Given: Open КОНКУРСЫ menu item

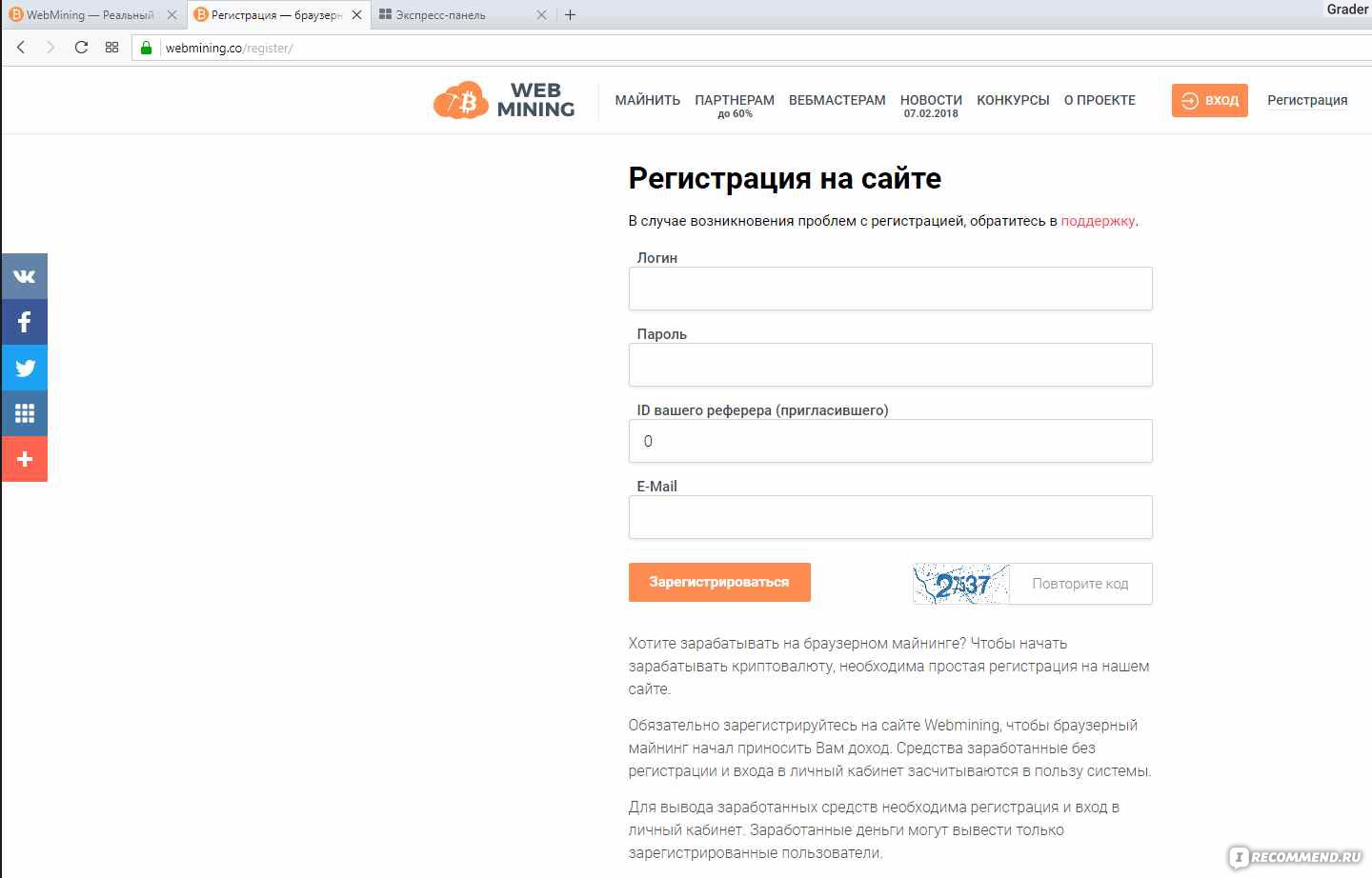Looking at the screenshot, I should (x=1013, y=100).
